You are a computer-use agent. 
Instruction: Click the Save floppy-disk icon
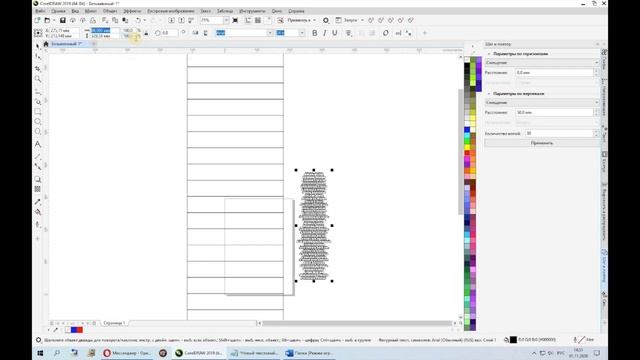tap(63, 20)
